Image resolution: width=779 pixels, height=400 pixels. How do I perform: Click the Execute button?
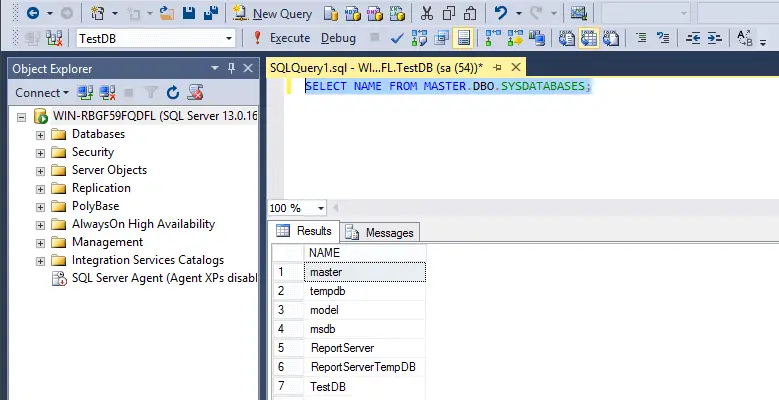coord(281,38)
